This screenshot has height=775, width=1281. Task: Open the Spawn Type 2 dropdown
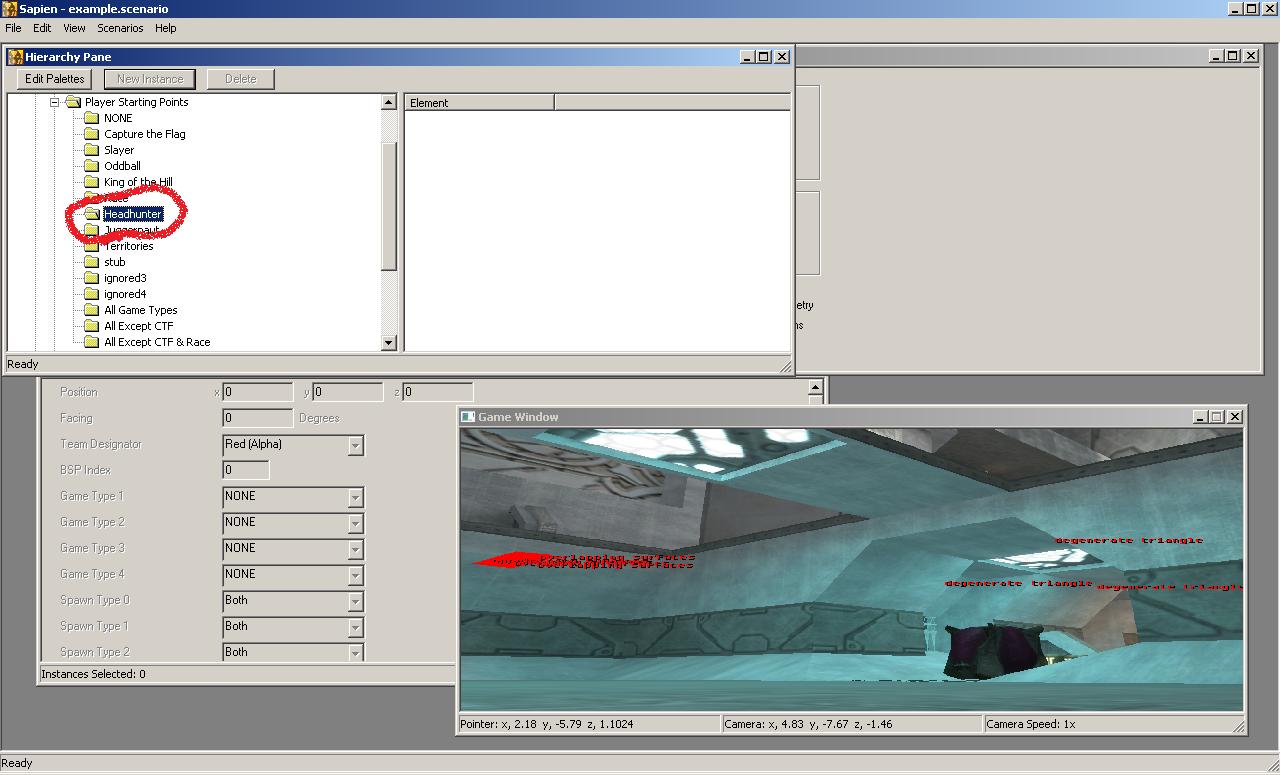(355, 653)
